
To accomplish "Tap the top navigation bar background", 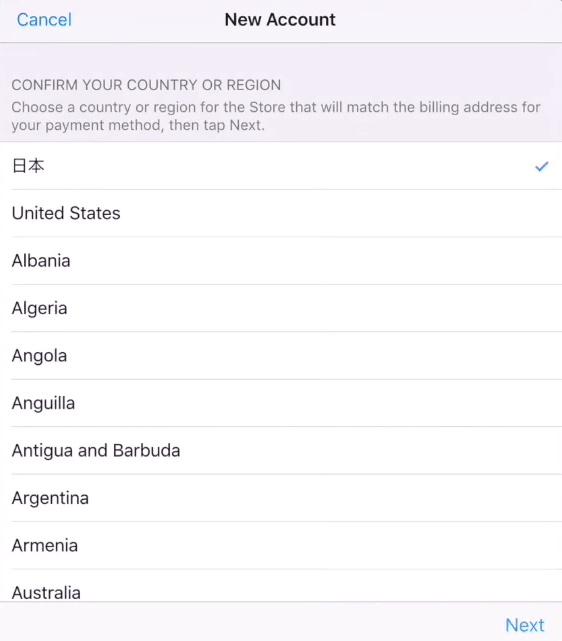I will tap(450, 20).
